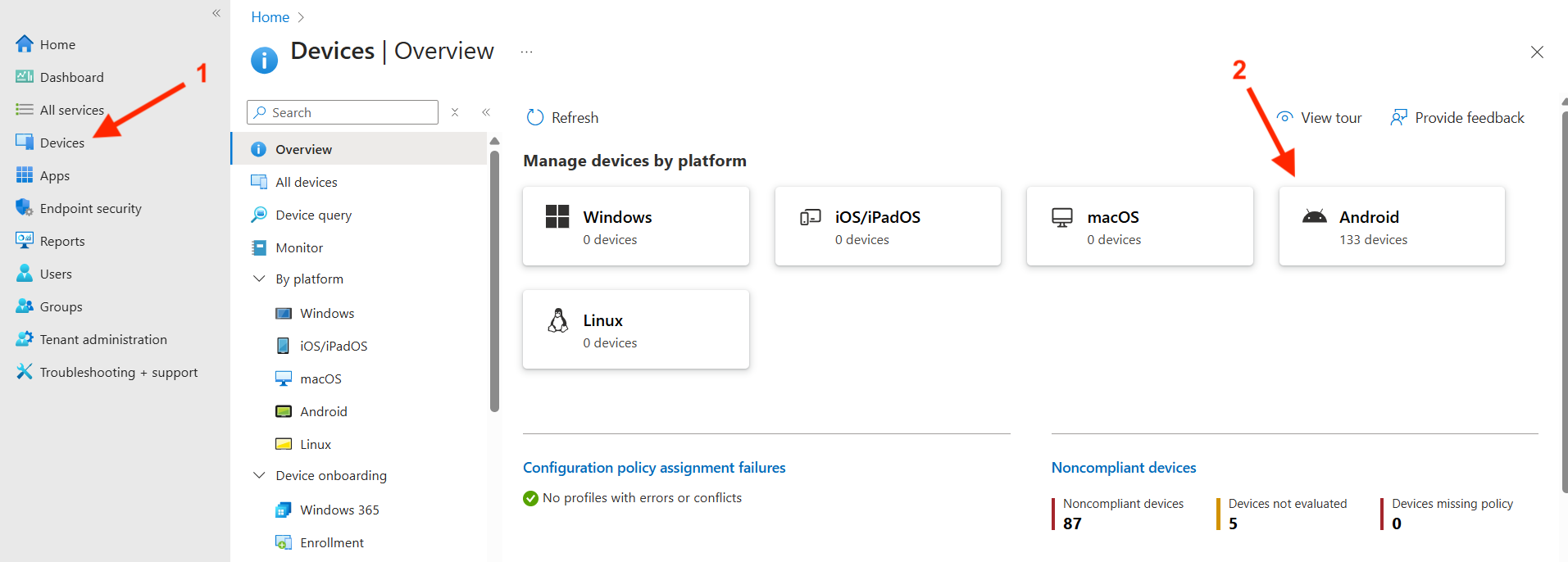
Task: Collapse the Devices submenu panel
Action: pyautogui.click(x=486, y=112)
